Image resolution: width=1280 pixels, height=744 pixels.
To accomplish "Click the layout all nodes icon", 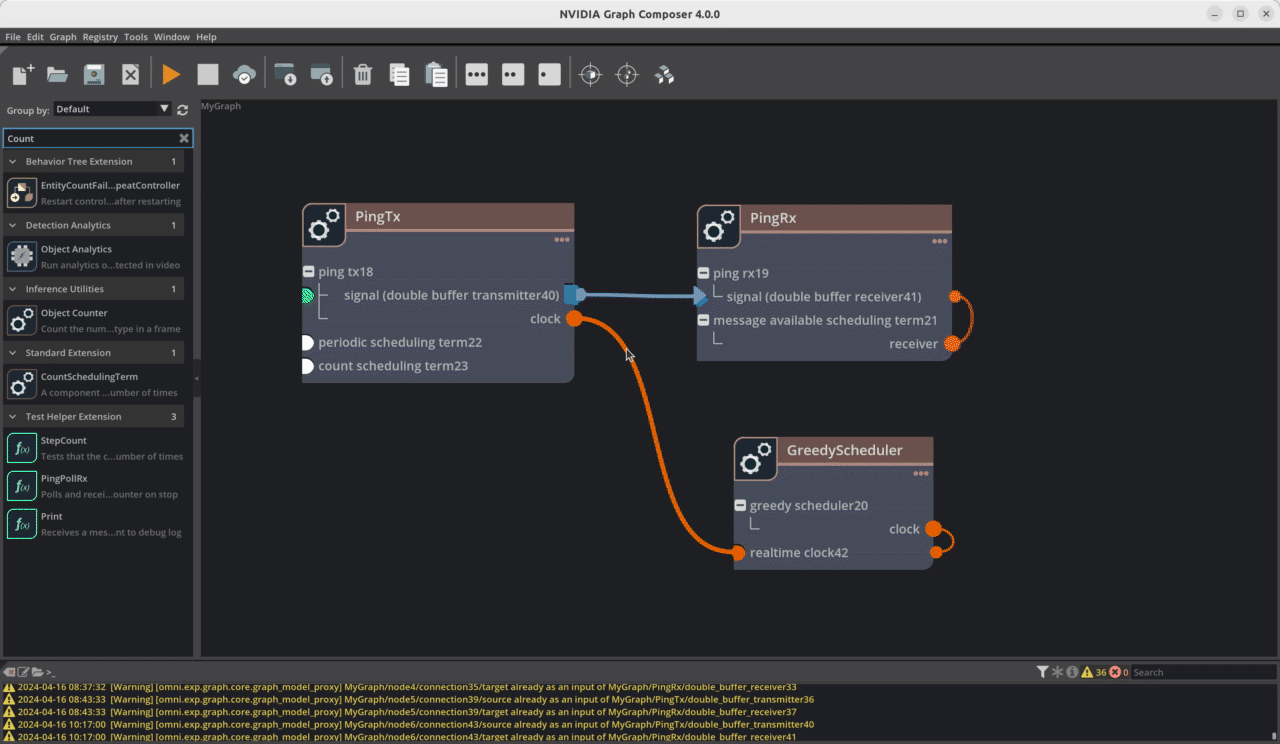I will 664,74.
